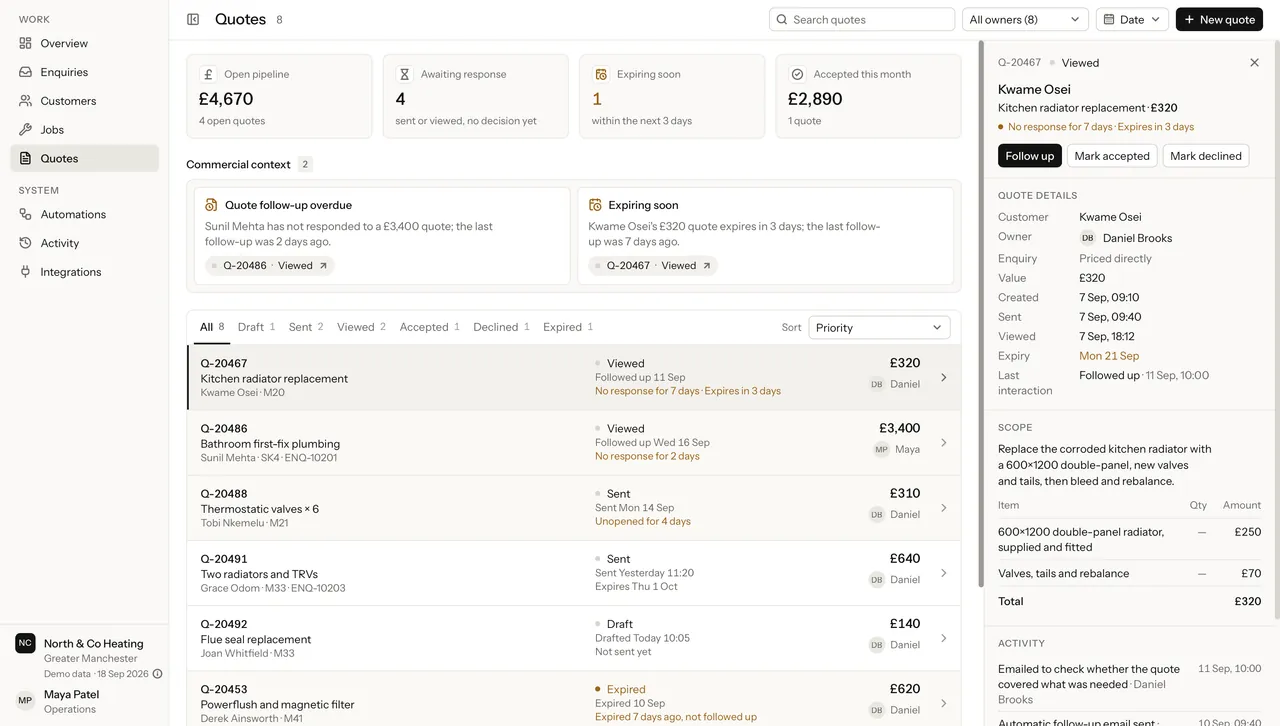Click the Activity history icon
Viewport: 1280px width, 726px height.
click(x=26, y=243)
